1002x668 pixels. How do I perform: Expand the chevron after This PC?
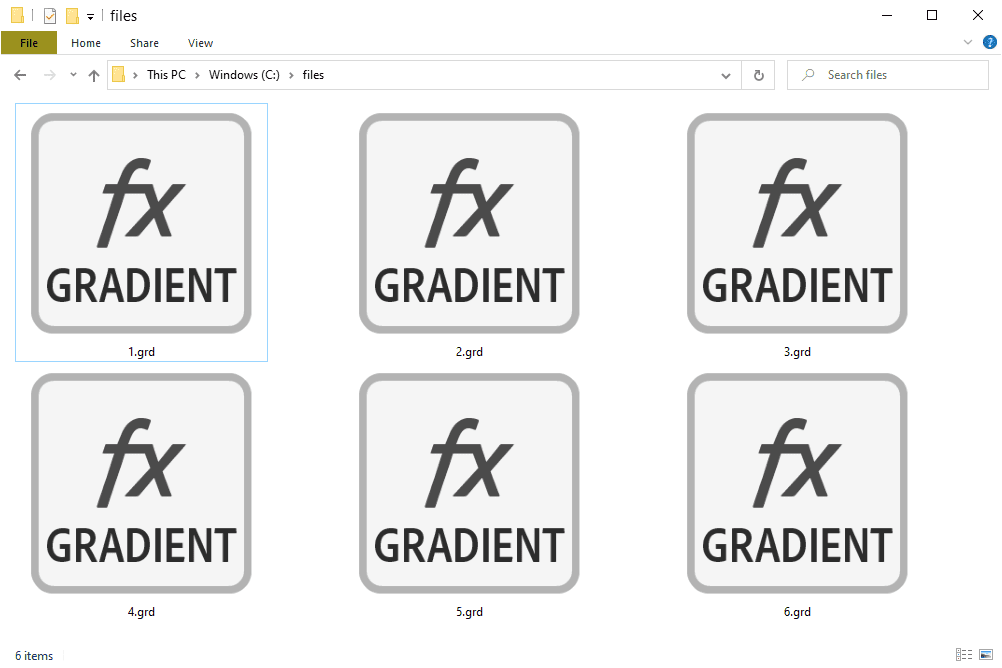tap(197, 75)
